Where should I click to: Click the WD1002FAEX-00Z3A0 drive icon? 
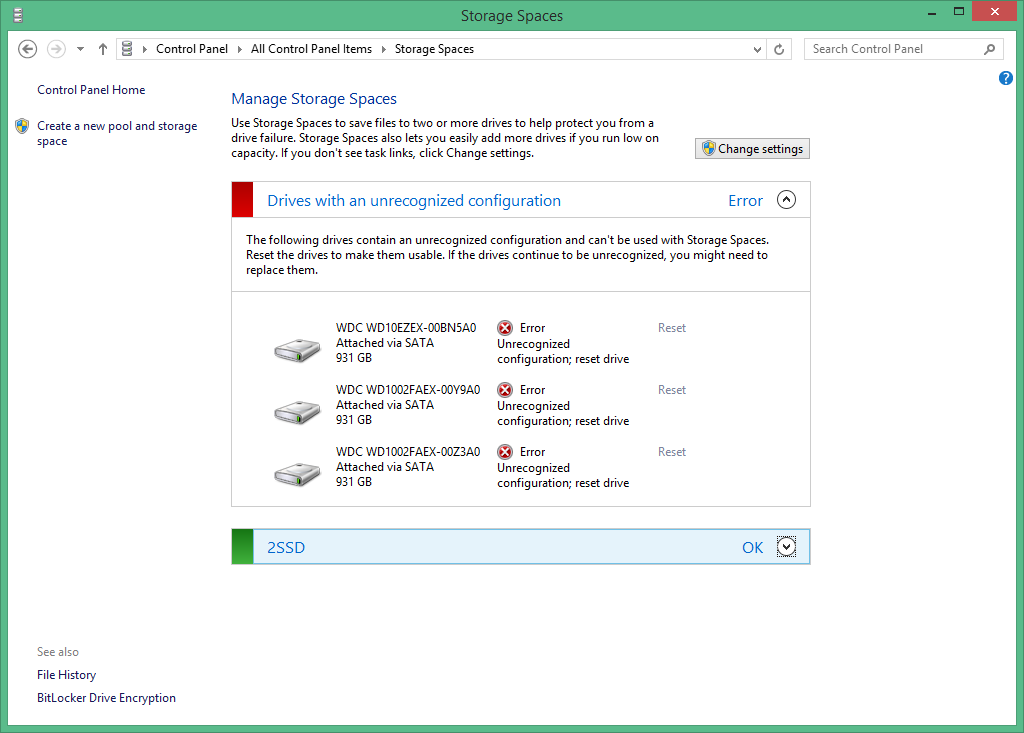pyautogui.click(x=297, y=474)
